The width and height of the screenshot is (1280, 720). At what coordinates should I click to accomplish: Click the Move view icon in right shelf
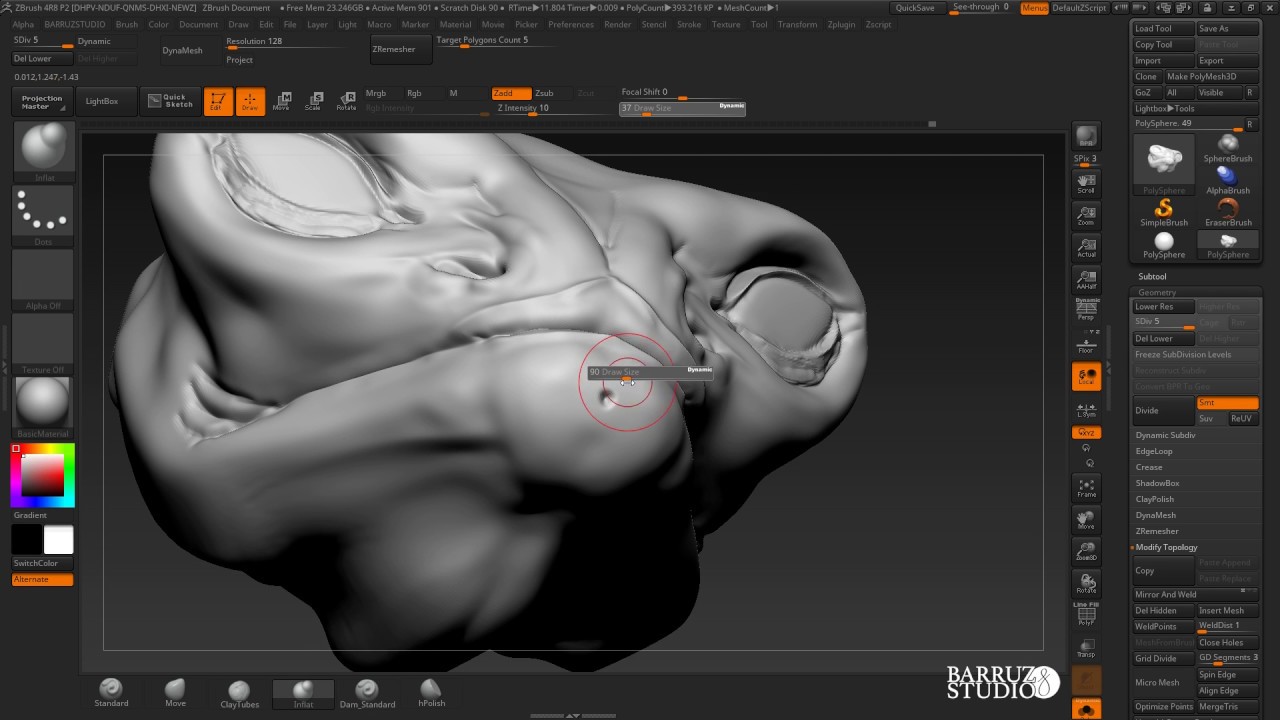pyautogui.click(x=1086, y=520)
